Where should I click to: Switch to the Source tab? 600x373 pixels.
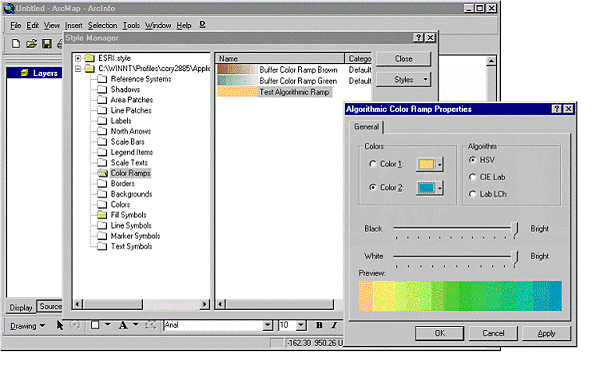(50, 306)
